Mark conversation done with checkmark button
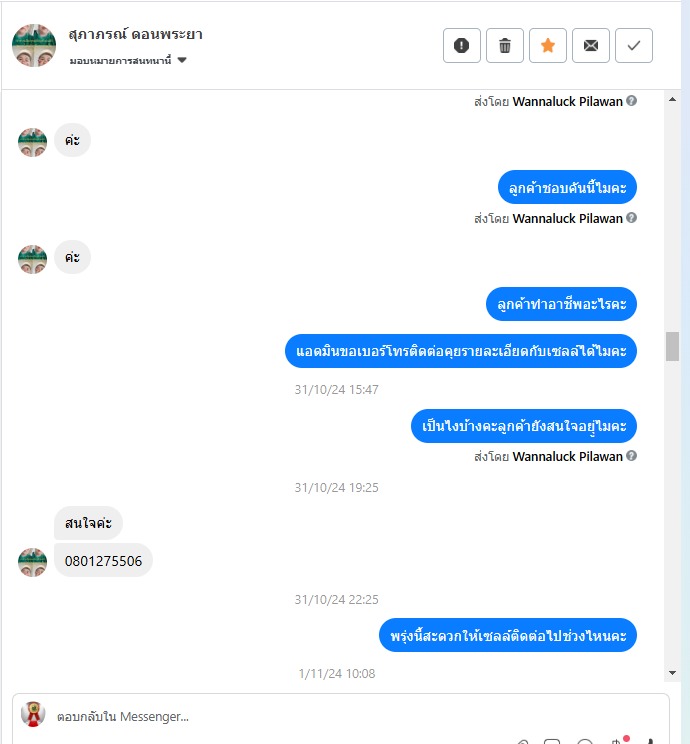Screen dimensions: 690x744 [634, 46]
